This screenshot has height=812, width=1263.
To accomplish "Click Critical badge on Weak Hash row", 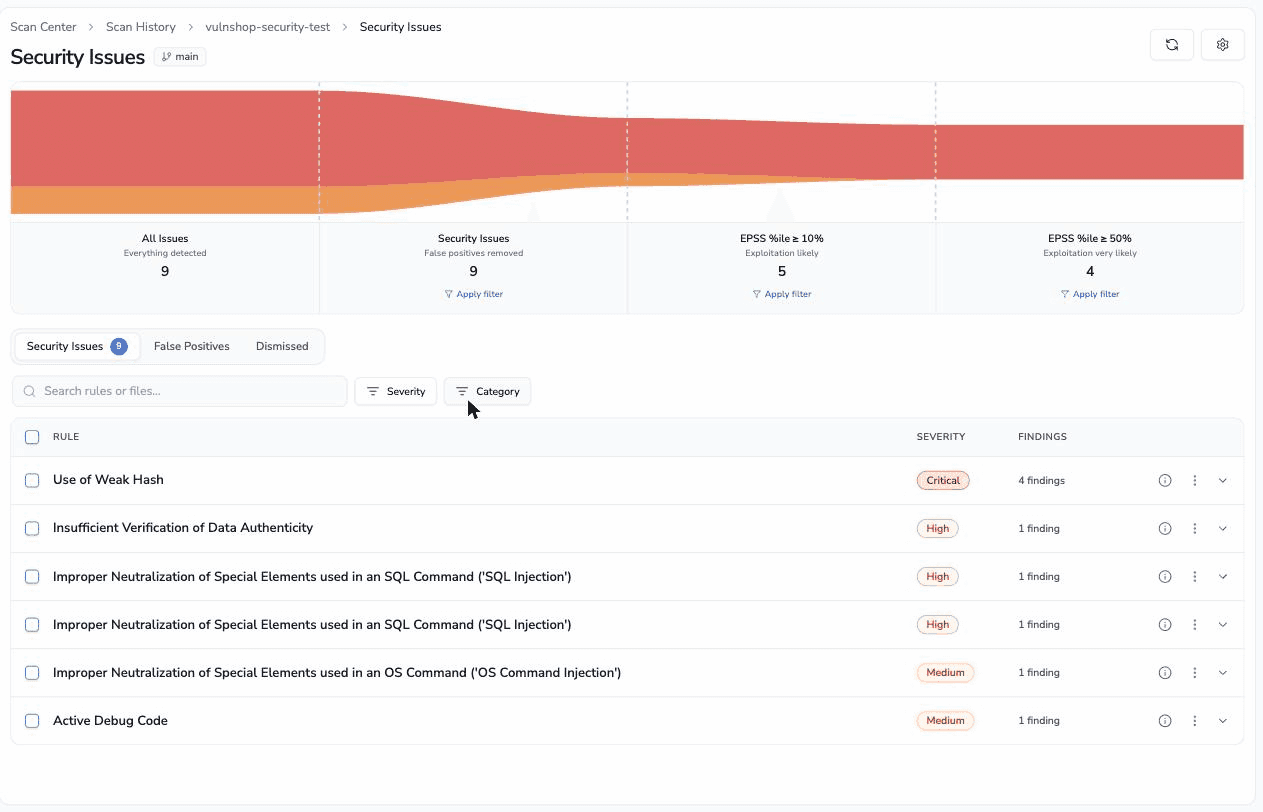I will point(943,481).
